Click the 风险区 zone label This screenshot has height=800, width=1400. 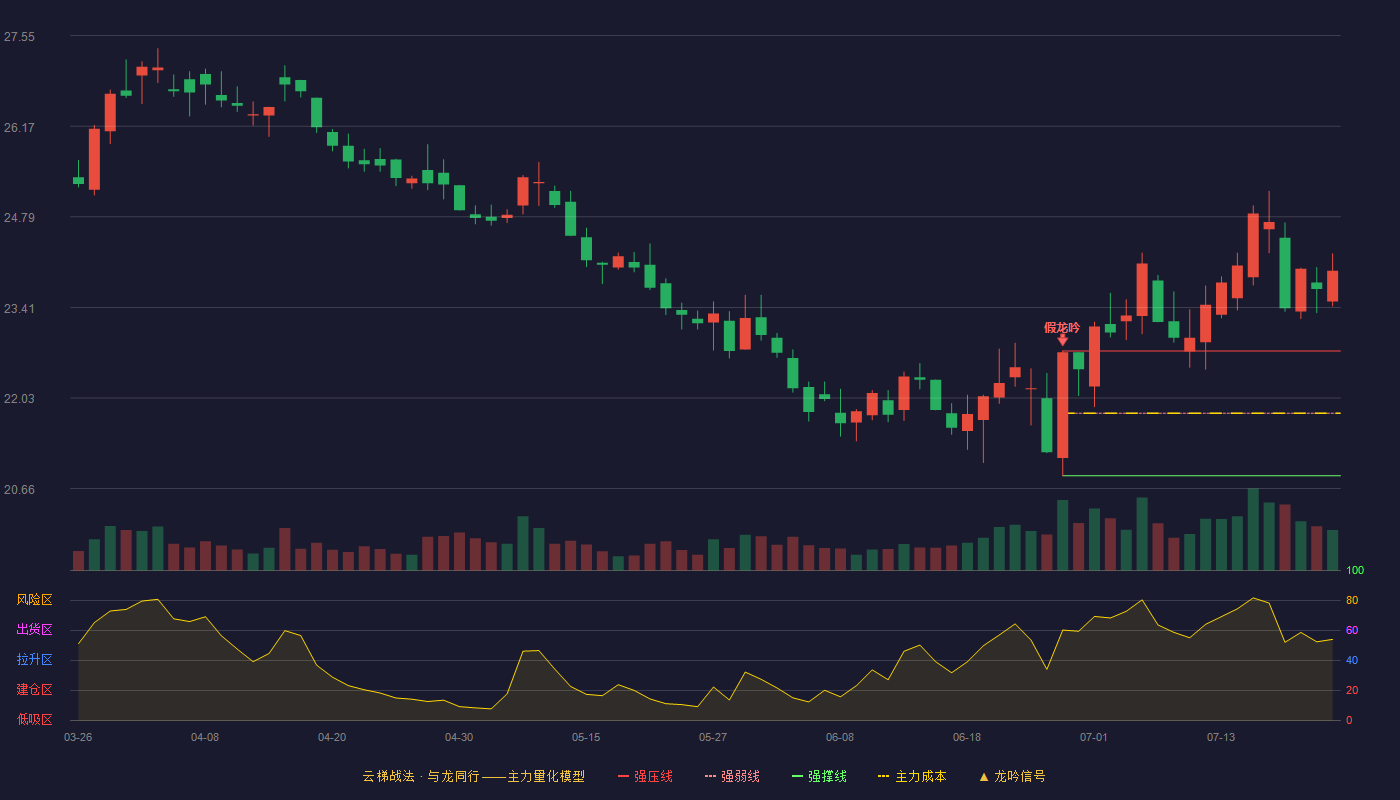point(34,600)
